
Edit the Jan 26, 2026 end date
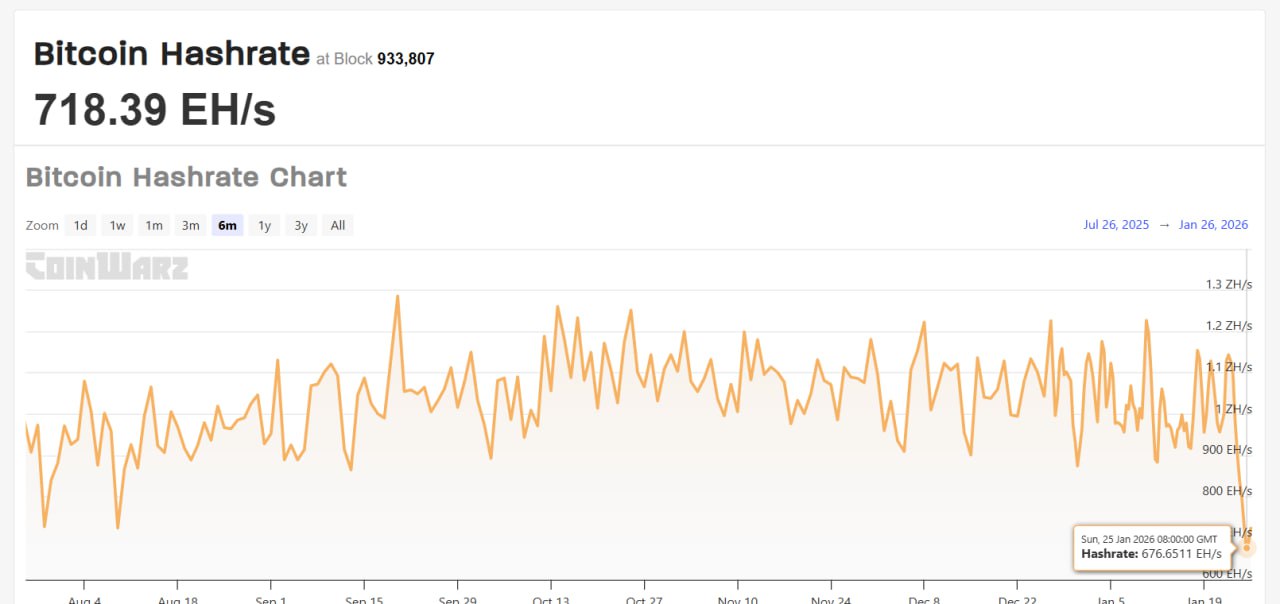(x=1213, y=225)
